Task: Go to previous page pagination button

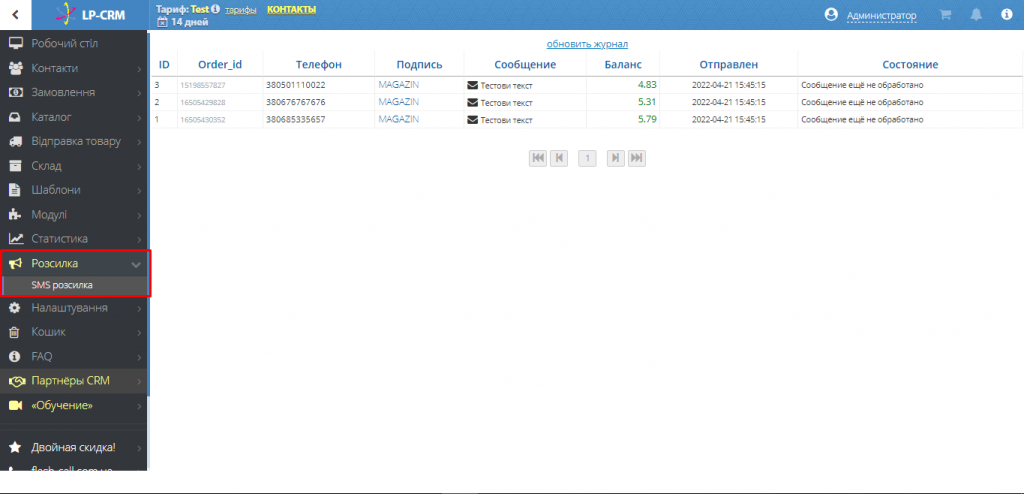Action: pos(559,157)
